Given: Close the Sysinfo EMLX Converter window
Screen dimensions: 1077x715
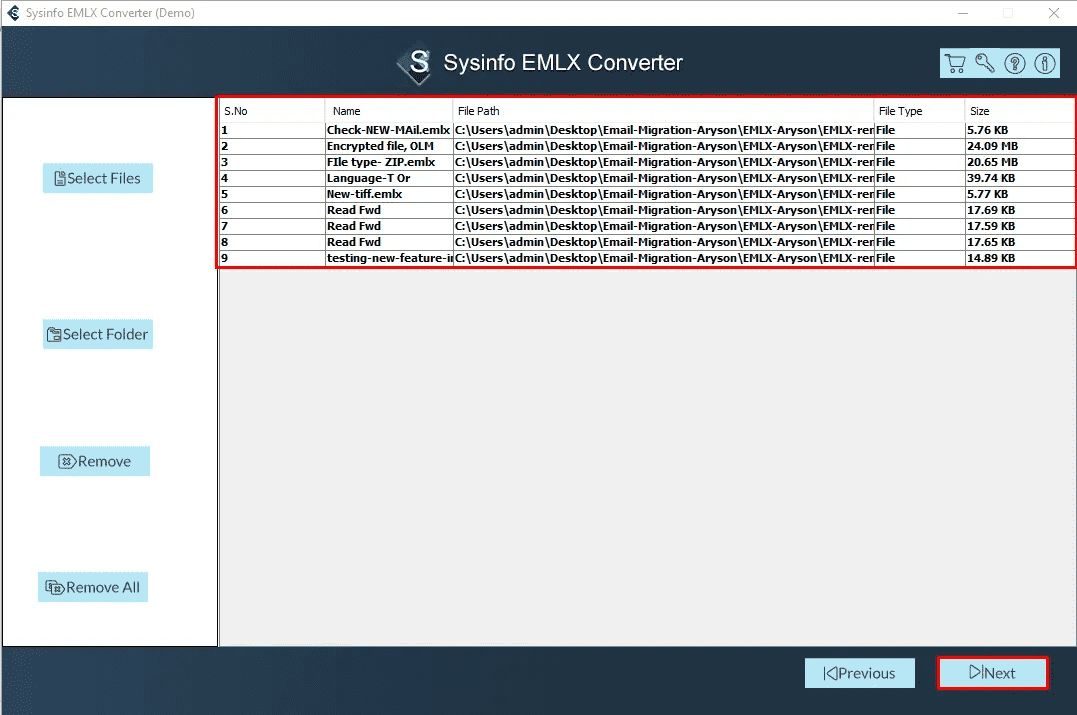Looking at the screenshot, I should [1054, 13].
